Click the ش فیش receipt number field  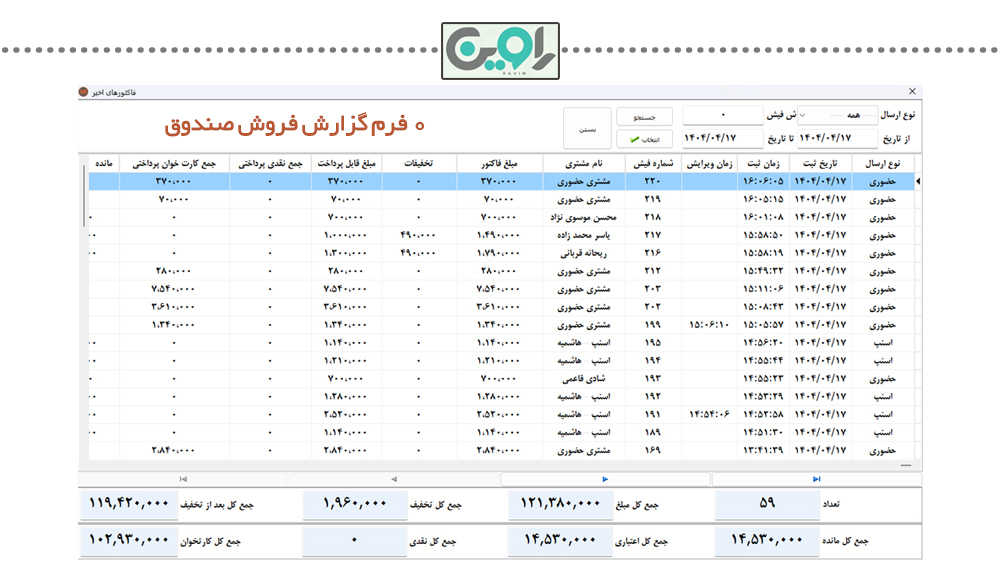(722, 115)
